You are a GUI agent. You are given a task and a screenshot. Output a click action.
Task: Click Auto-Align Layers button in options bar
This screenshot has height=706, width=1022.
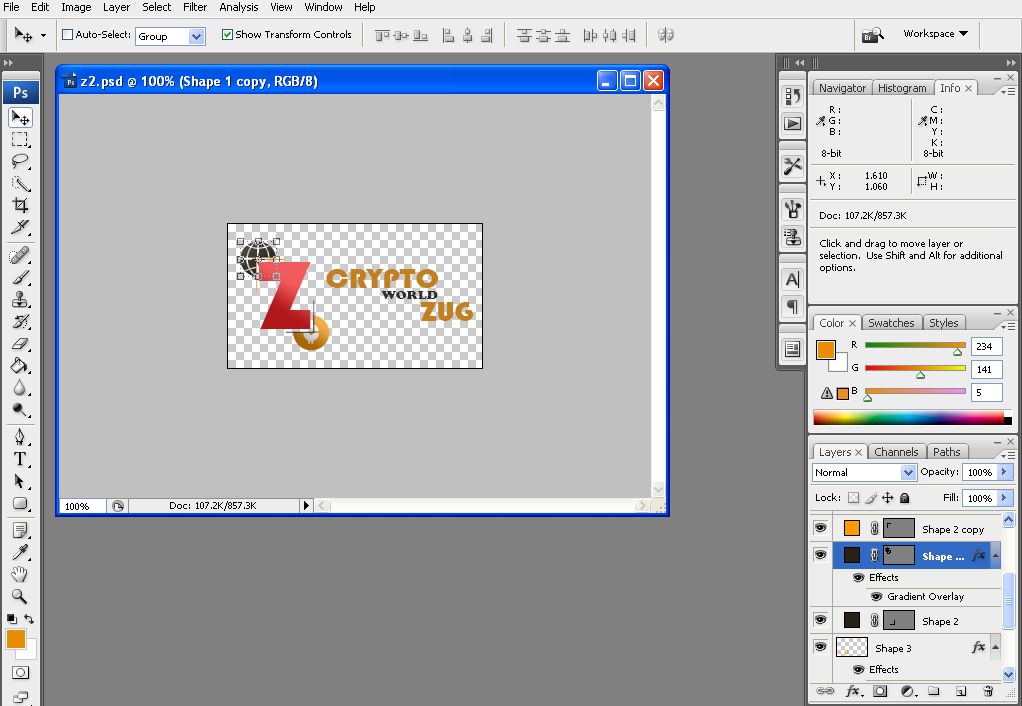665,35
